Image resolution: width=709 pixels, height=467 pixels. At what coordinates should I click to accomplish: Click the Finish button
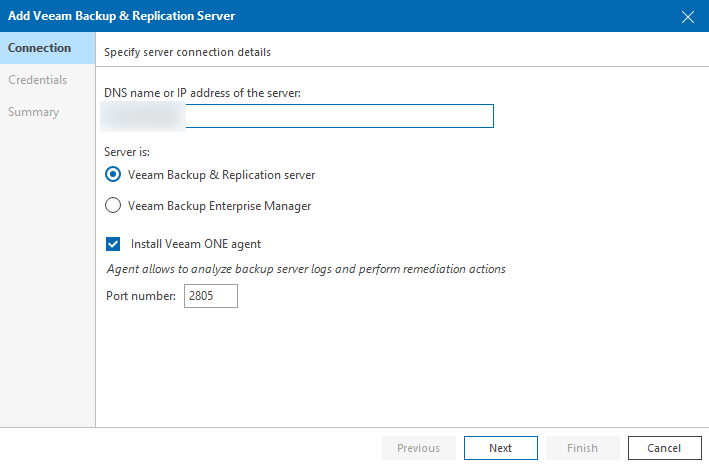[582, 448]
